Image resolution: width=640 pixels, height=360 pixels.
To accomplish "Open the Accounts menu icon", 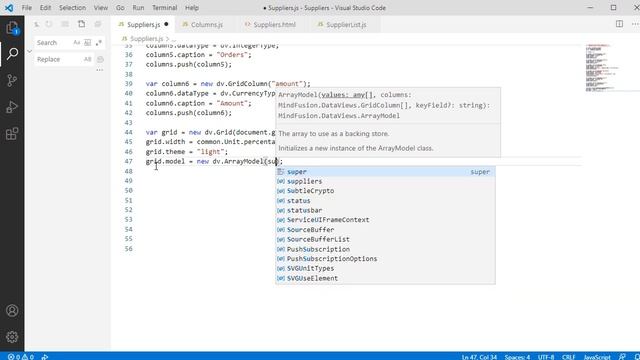I will coord(12,311).
